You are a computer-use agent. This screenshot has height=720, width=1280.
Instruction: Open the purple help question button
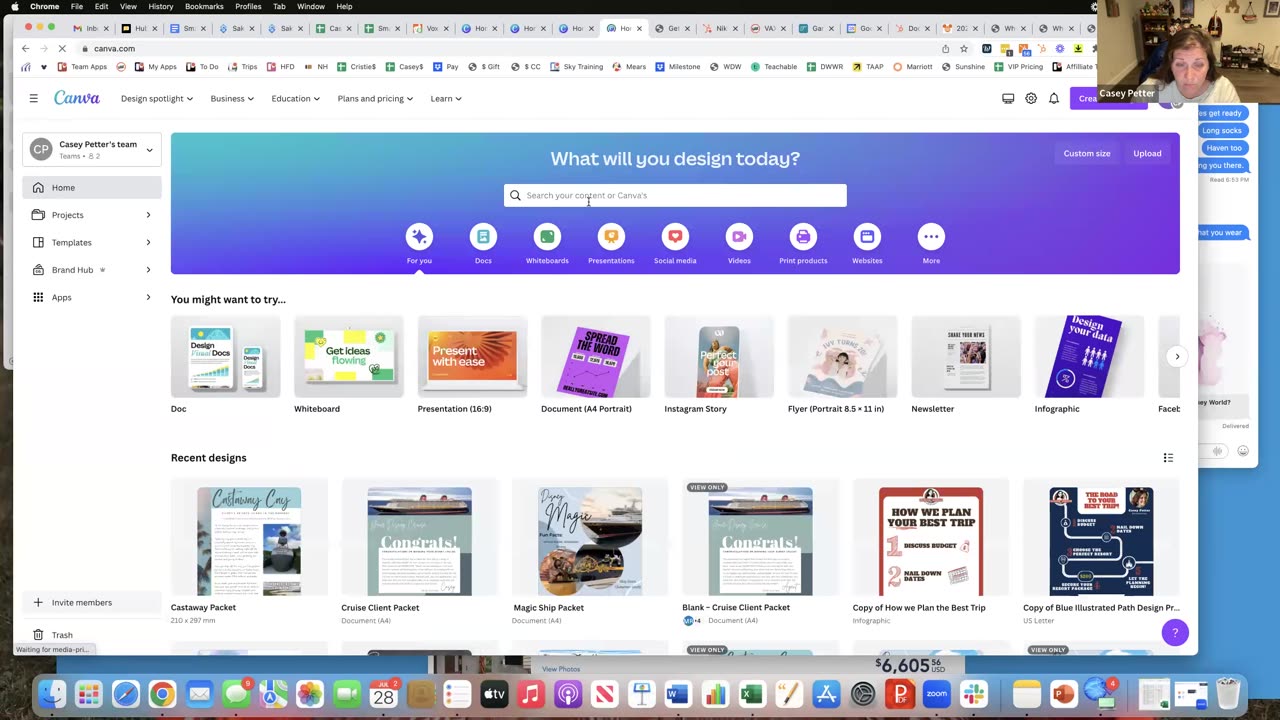point(1175,632)
